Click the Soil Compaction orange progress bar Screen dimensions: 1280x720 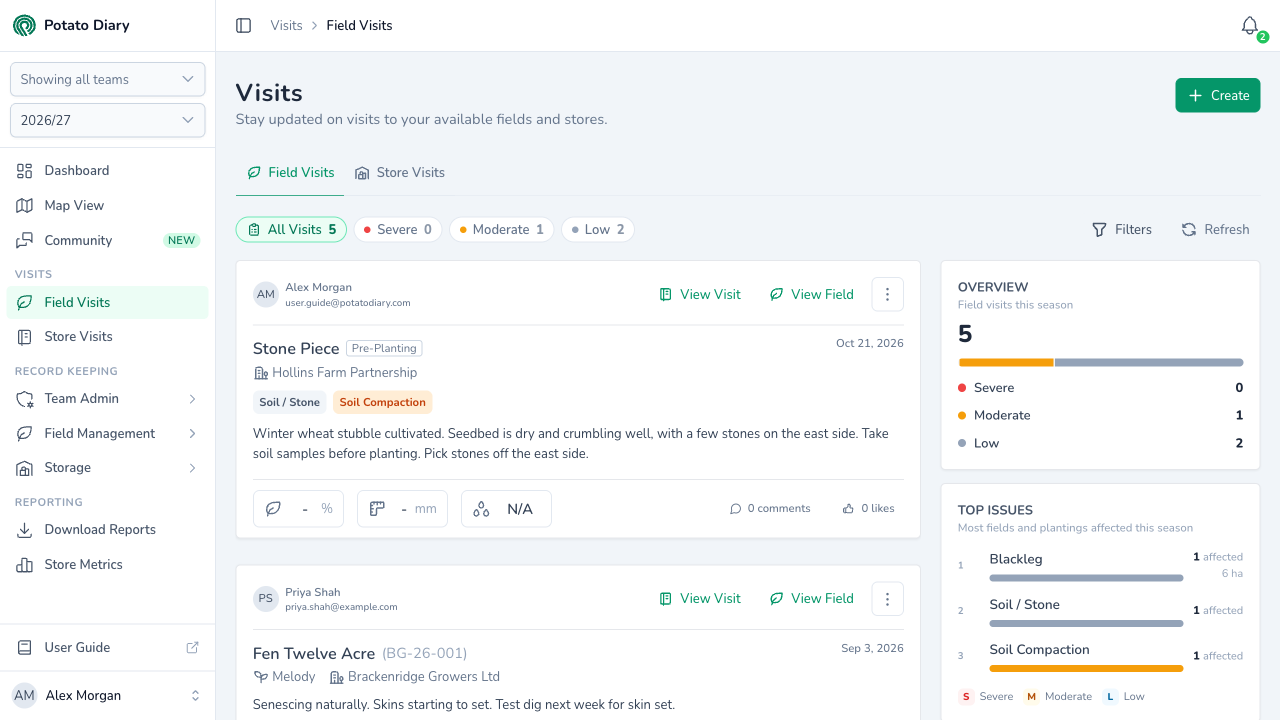click(x=1086, y=669)
